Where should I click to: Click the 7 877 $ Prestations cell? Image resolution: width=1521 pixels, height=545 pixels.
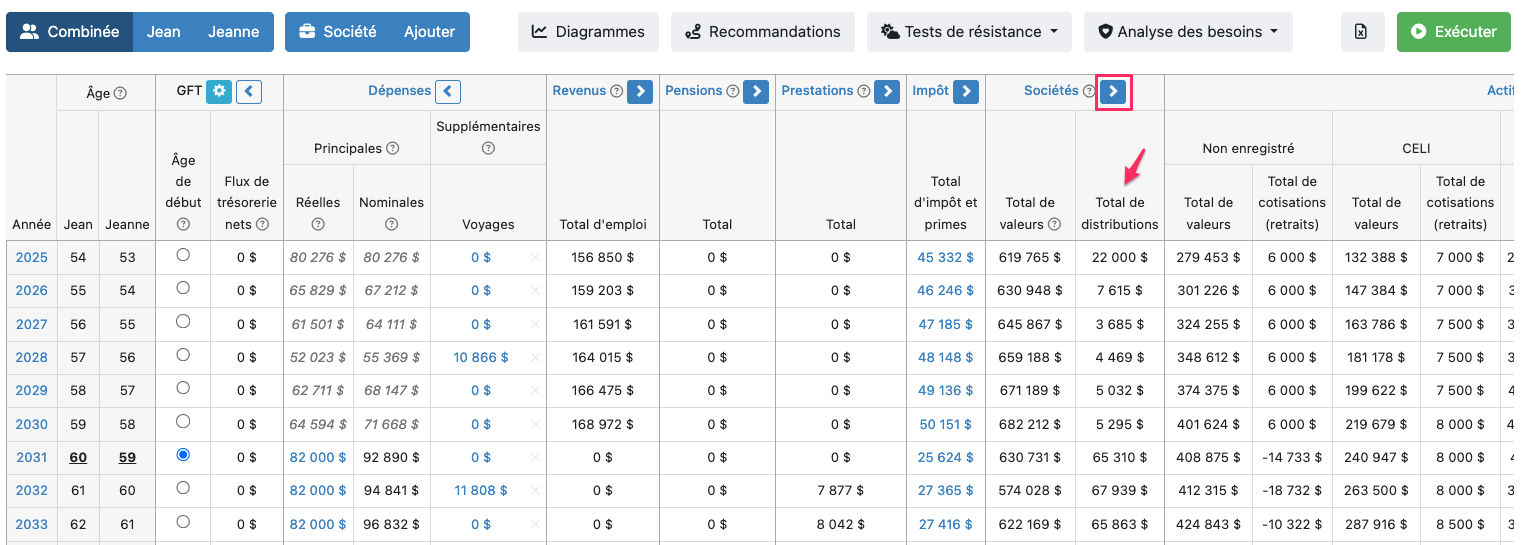[x=841, y=491]
